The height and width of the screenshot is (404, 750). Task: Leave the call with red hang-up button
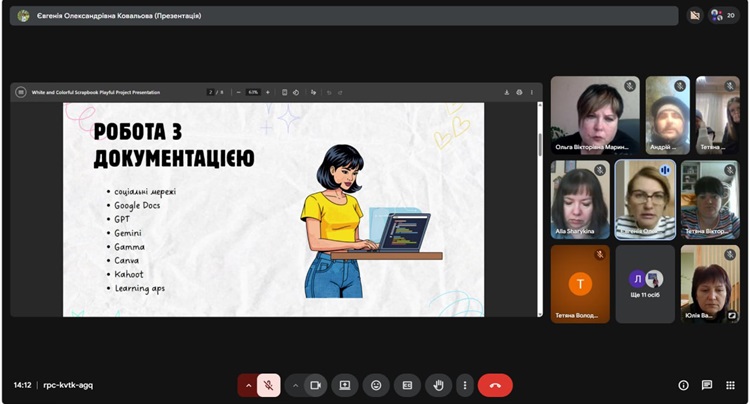pyautogui.click(x=495, y=385)
